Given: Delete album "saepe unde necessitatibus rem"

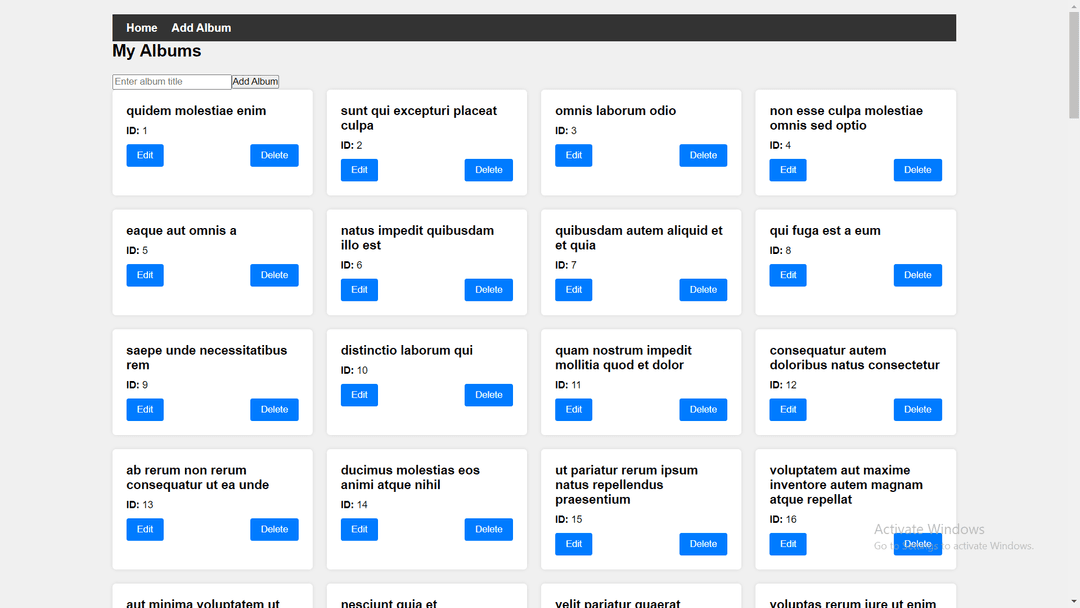Looking at the screenshot, I should [274, 410].
